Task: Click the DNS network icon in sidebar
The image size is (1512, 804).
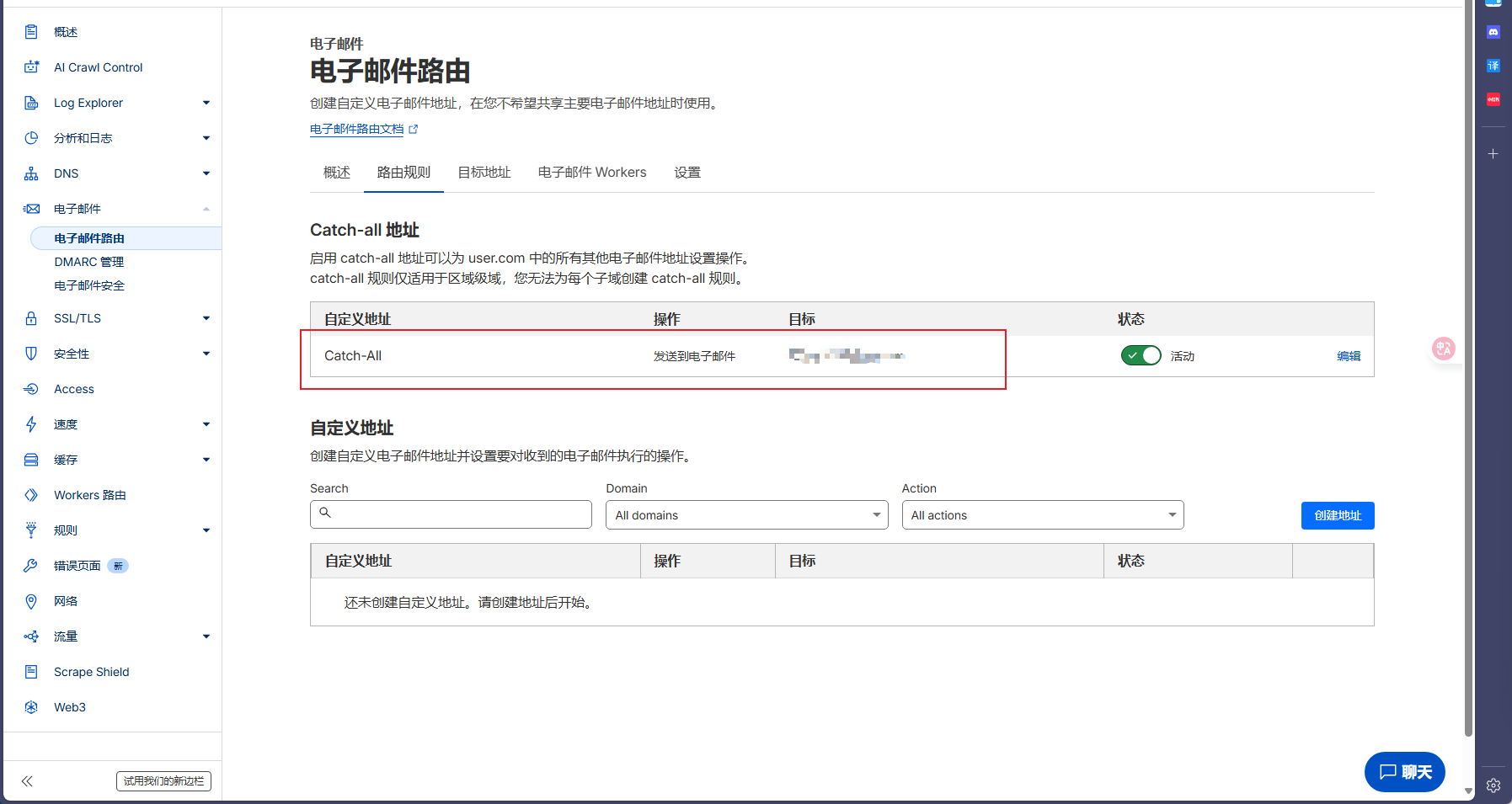Action: coord(31,173)
